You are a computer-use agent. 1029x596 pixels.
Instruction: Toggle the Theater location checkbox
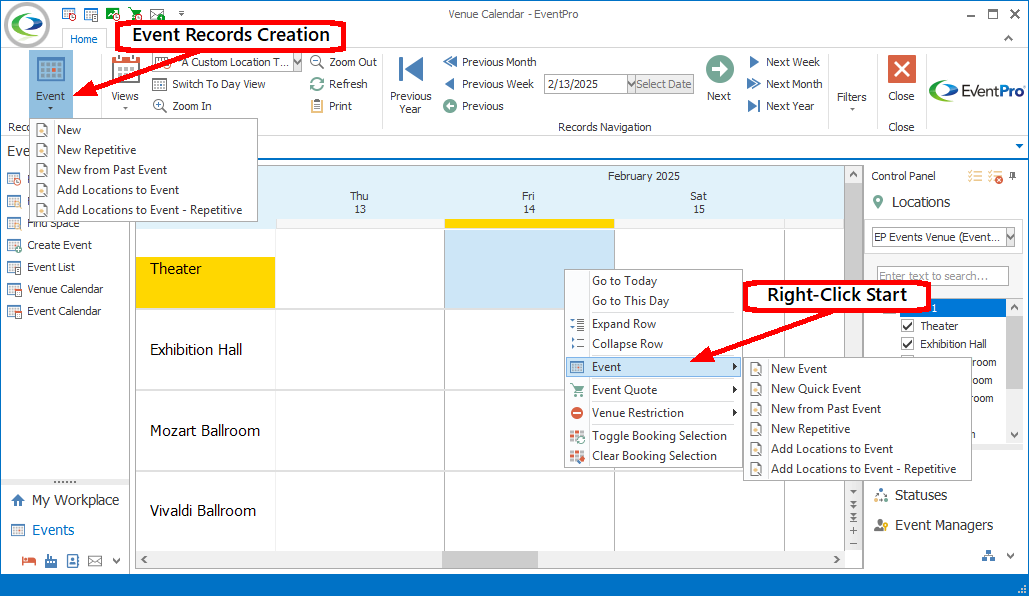908,326
